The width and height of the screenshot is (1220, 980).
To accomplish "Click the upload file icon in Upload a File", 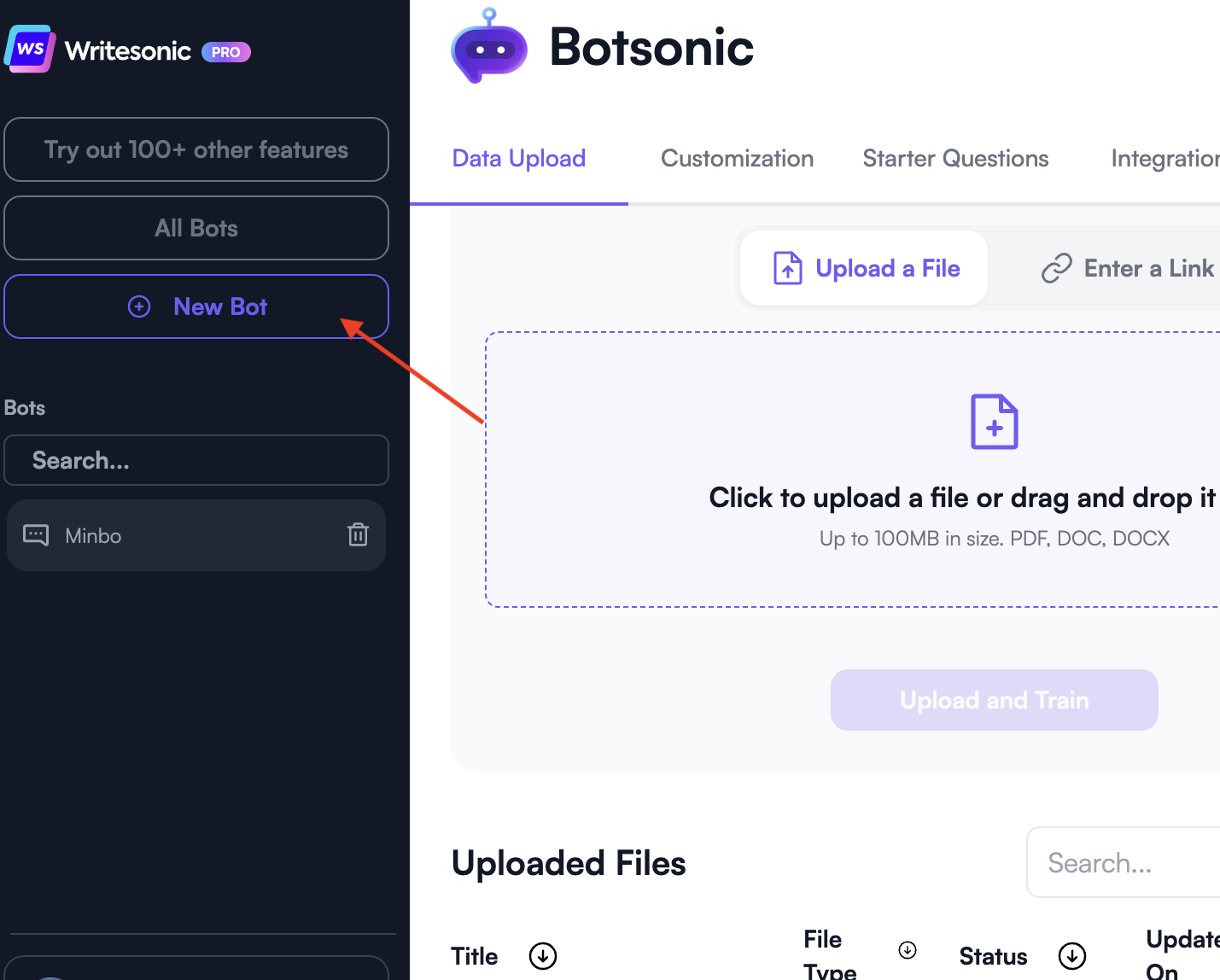I will click(x=787, y=268).
